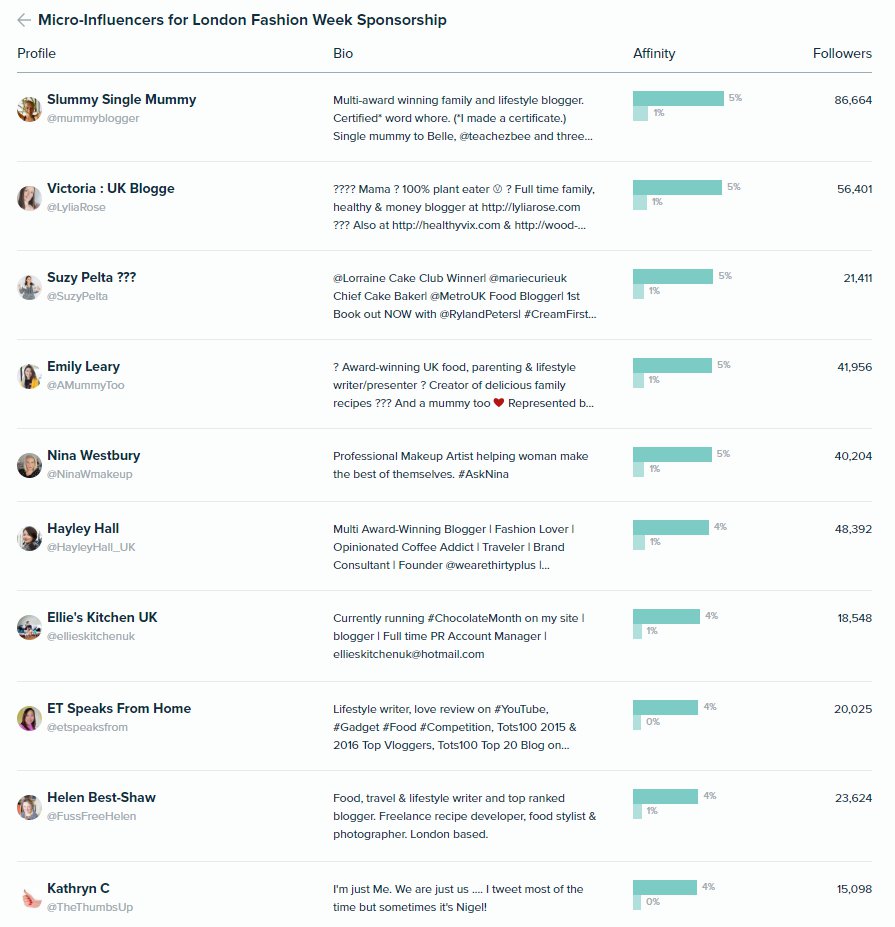The image size is (895, 927).
Task: Open the @NinaWmakeup handle link
Action: point(90,474)
